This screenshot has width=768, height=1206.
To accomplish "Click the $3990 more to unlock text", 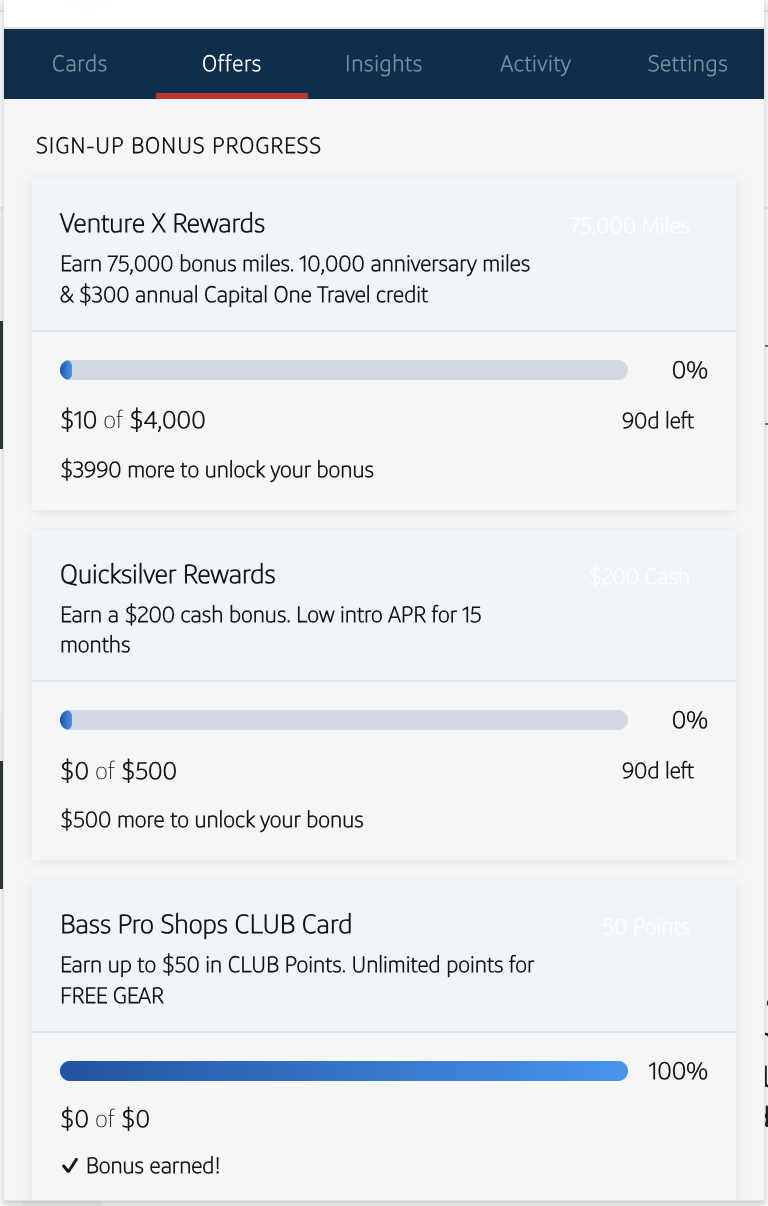I will (x=217, y=470).
